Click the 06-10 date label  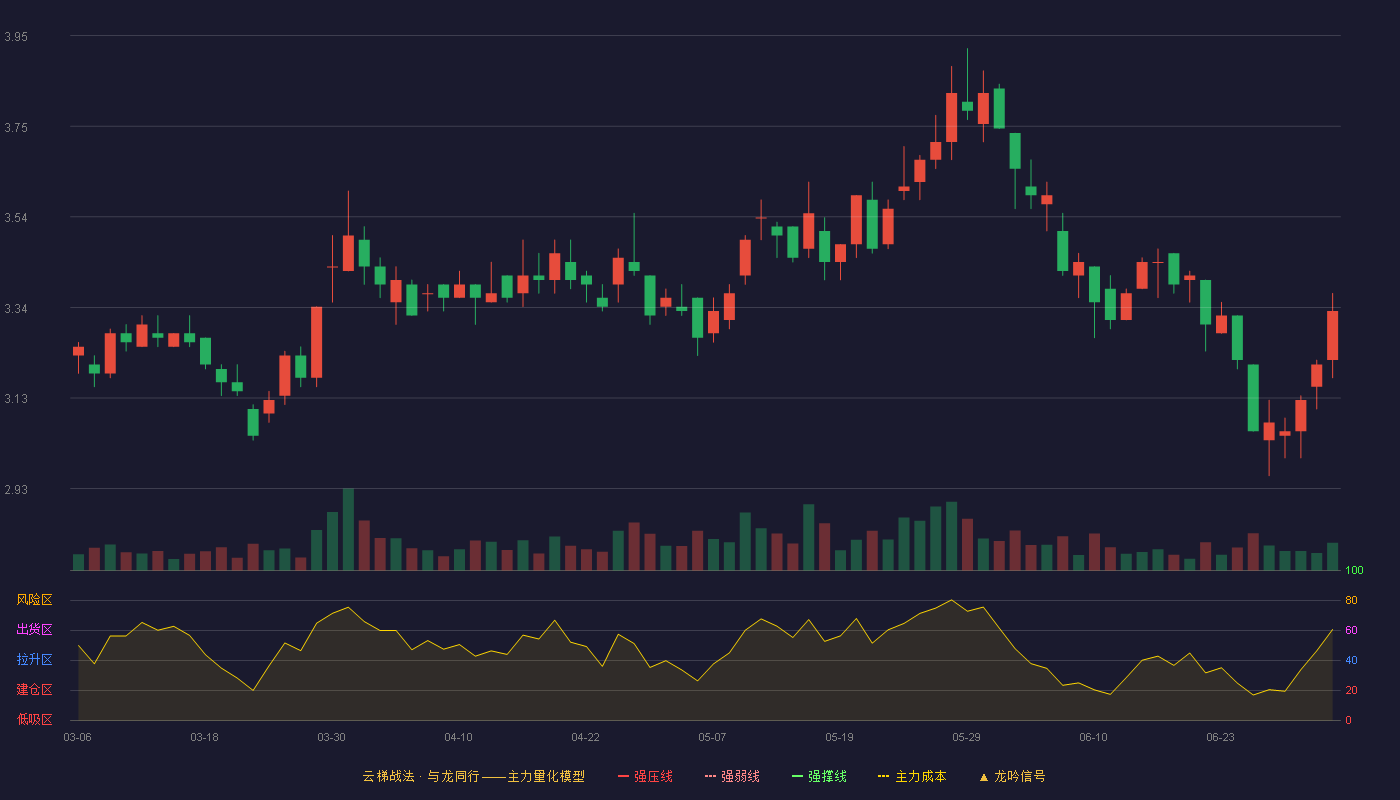click(x=1093, y=737)
